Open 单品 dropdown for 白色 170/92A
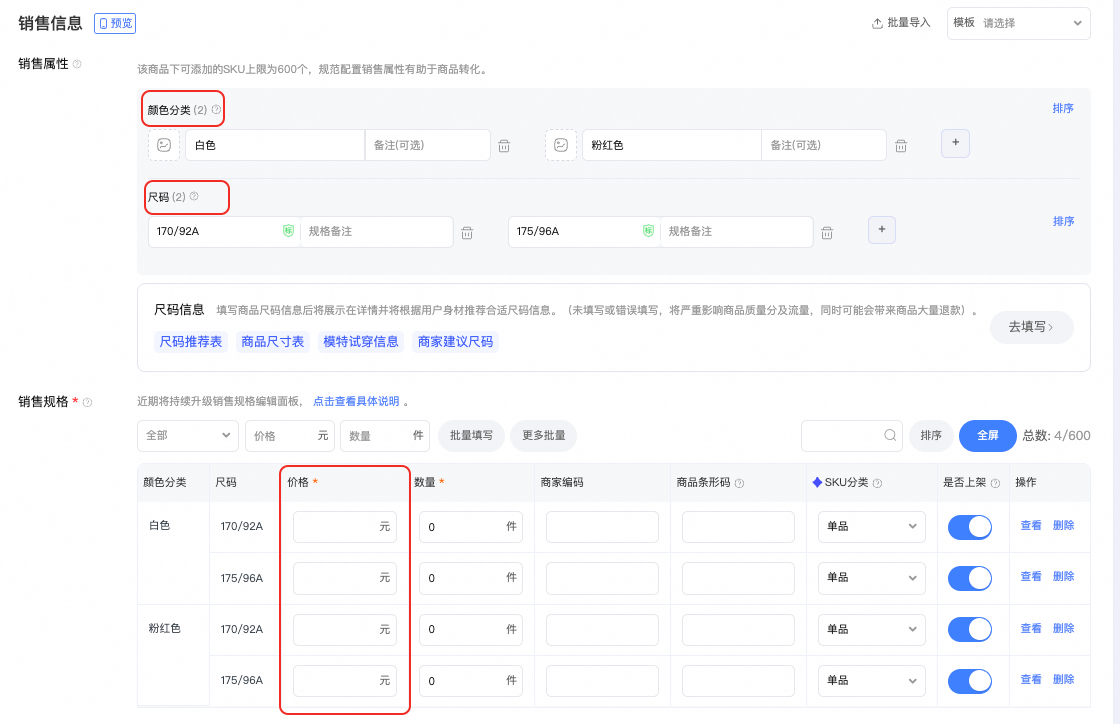 click(871, 527)
